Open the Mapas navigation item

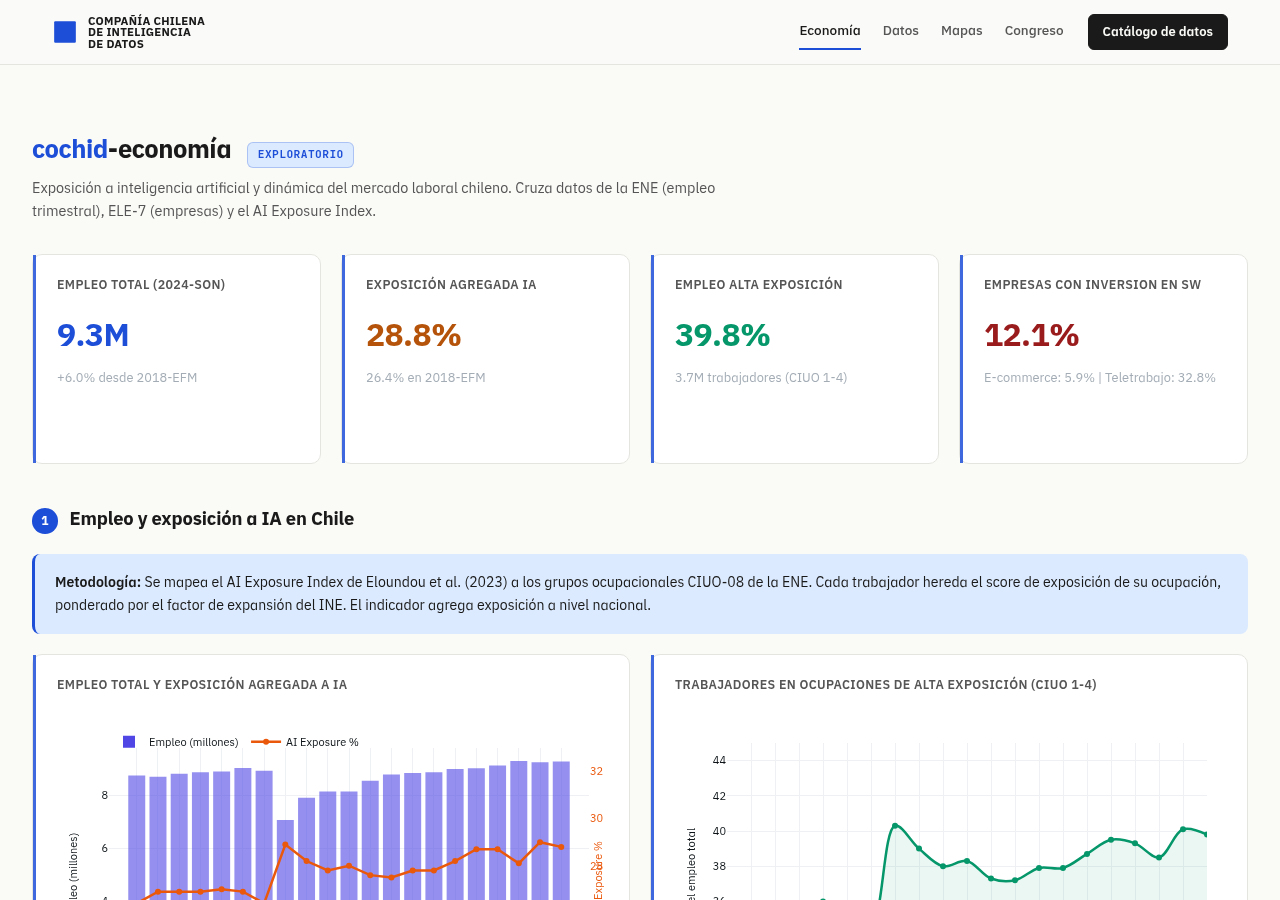coord(962,31)
